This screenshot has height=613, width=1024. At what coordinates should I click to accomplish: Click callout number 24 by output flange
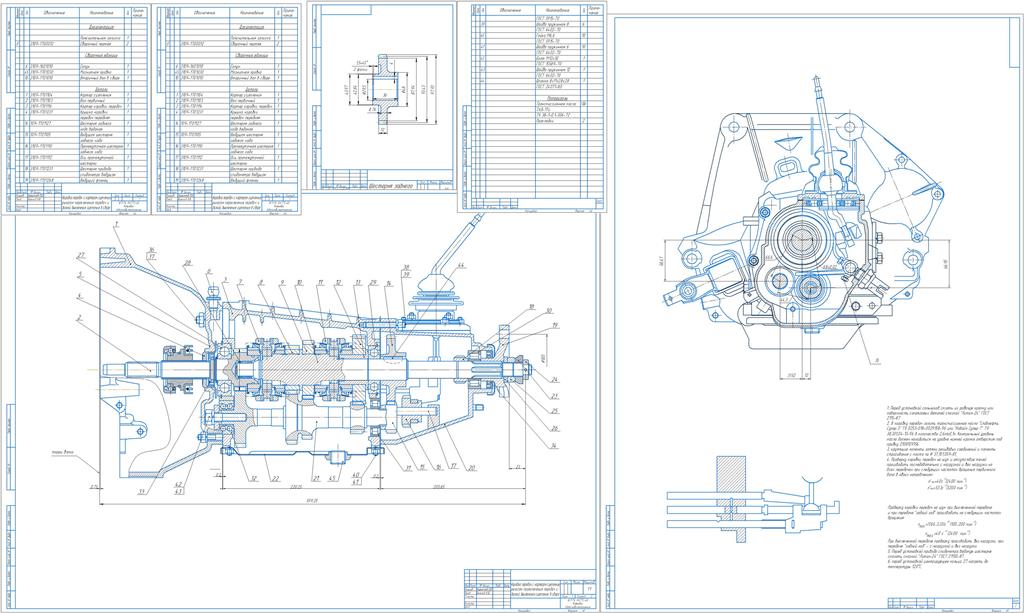554,379
